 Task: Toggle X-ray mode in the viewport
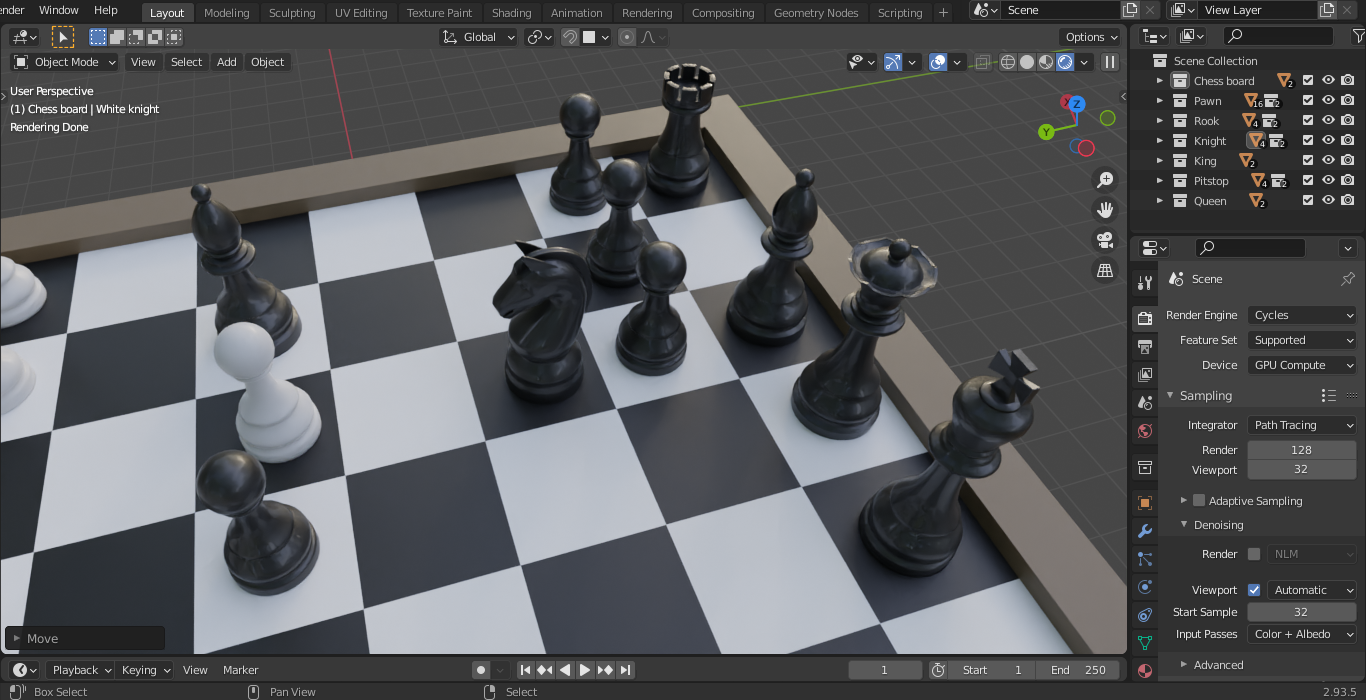[x=982, y=61]
